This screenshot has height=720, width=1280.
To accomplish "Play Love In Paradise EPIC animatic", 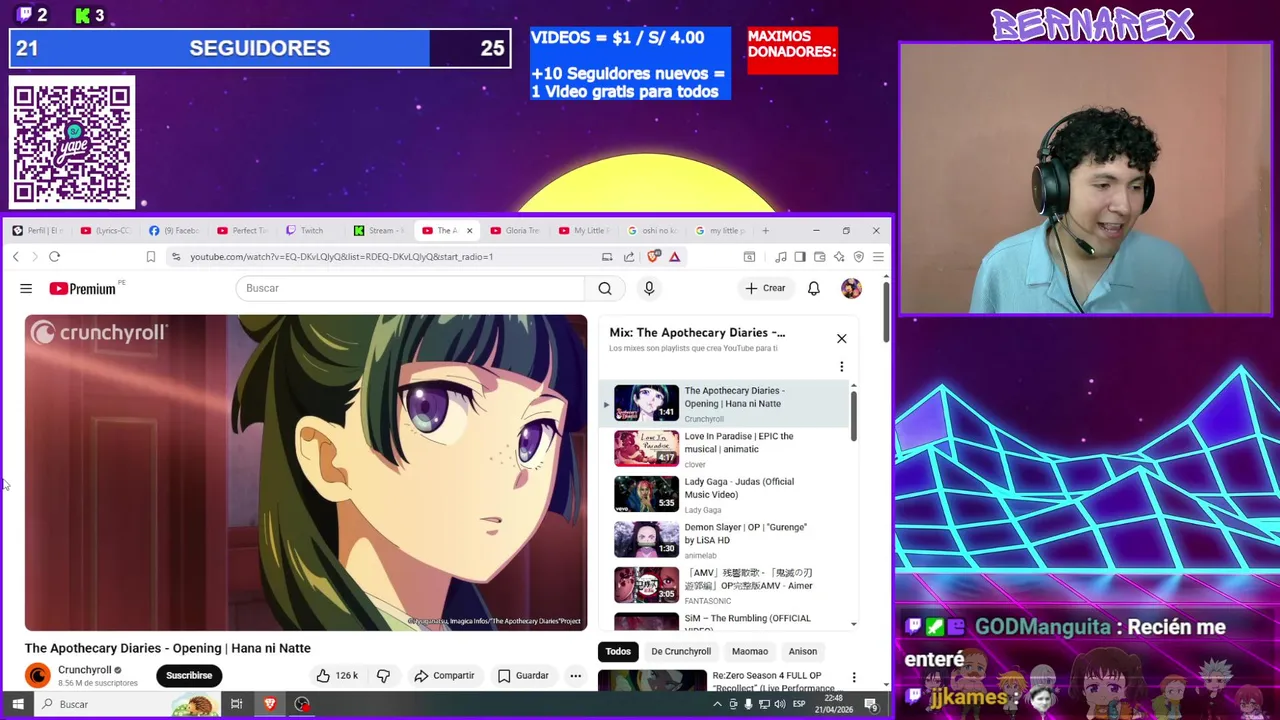I will 725,449.
